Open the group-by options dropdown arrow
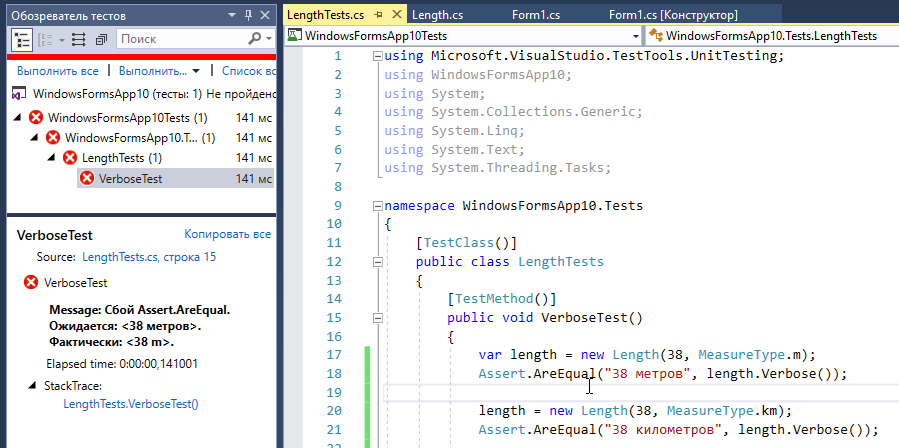Screen dimensions: 899x448 (61, 39)
